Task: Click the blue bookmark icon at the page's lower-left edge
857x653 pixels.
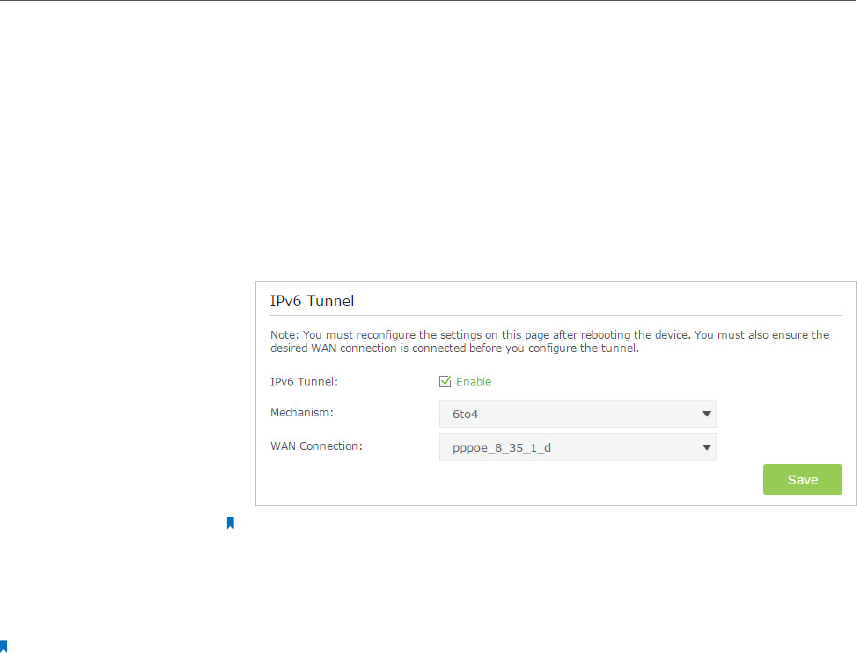Action: pos(4,646)
